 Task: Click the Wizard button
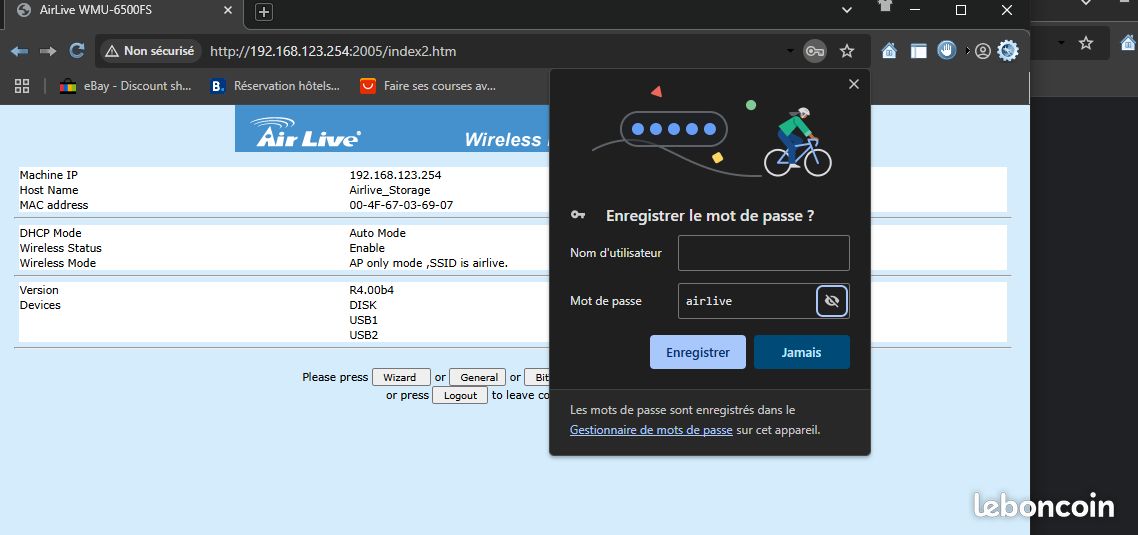(401, 377)
